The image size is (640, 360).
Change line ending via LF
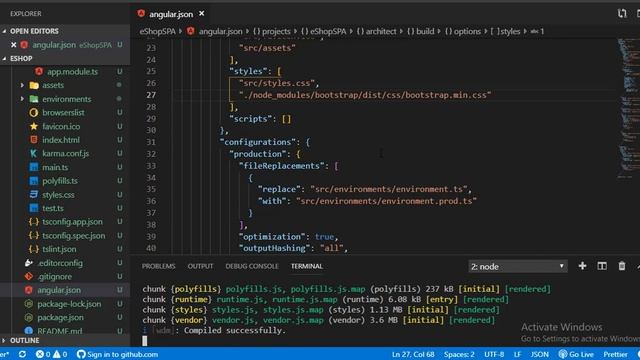pos(517,354)
